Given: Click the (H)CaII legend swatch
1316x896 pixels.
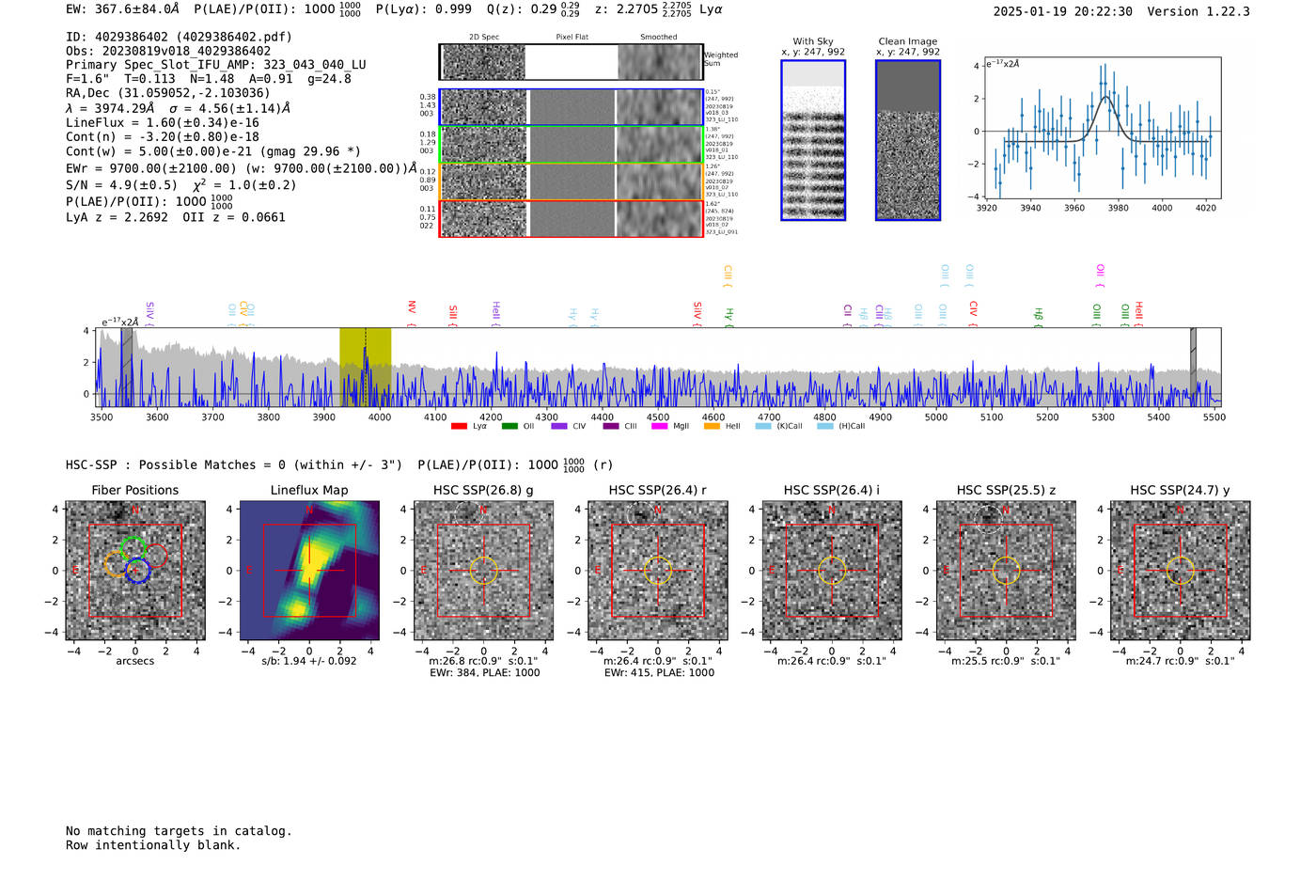Looking at the screenshot, I should (x=825, y=426).
